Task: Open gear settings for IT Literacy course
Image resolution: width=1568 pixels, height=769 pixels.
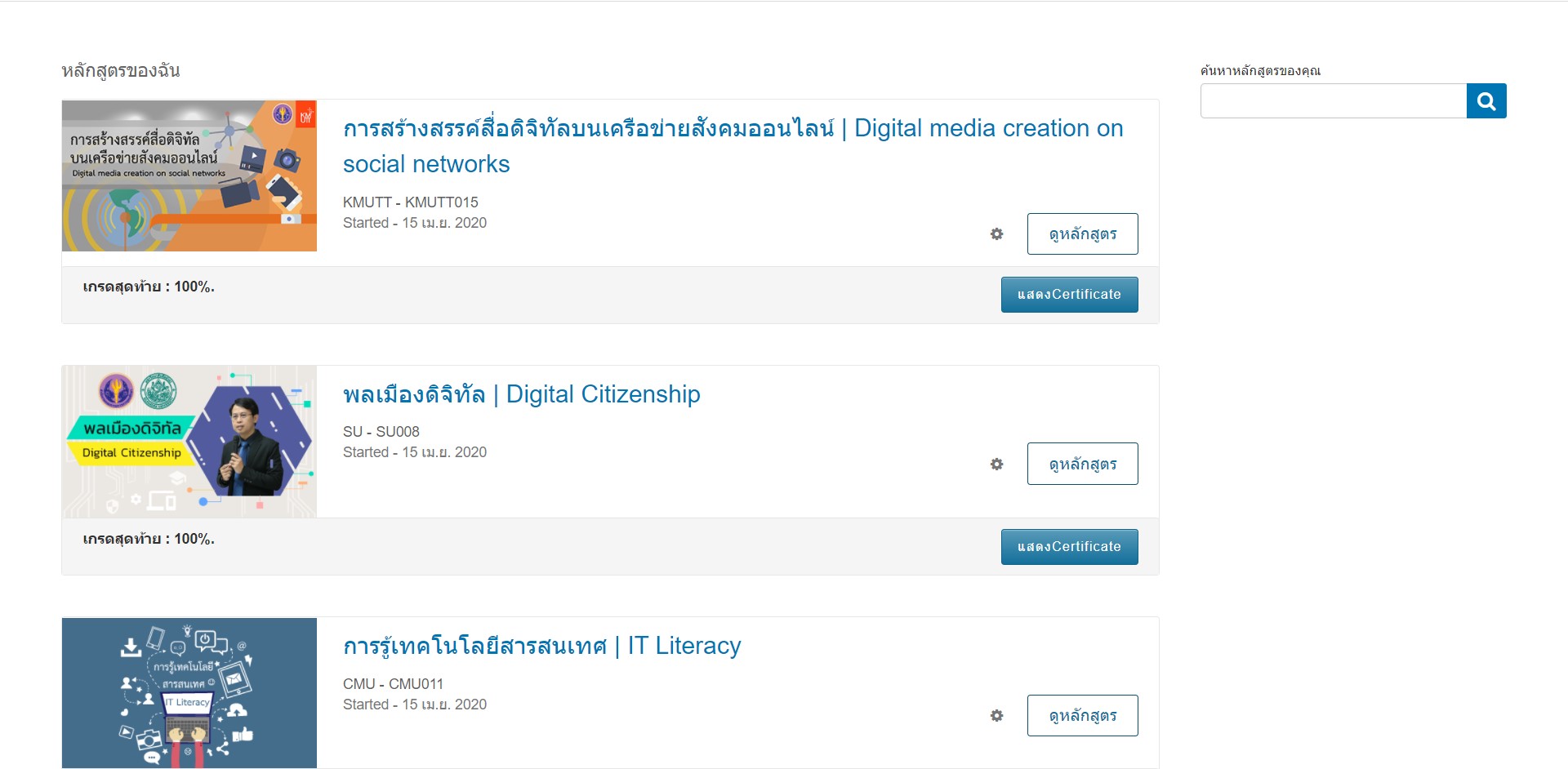Action: 996,716
